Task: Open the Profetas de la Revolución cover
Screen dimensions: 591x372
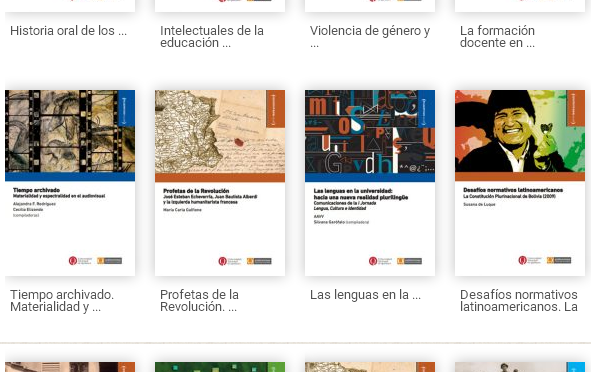Action: 220,183
